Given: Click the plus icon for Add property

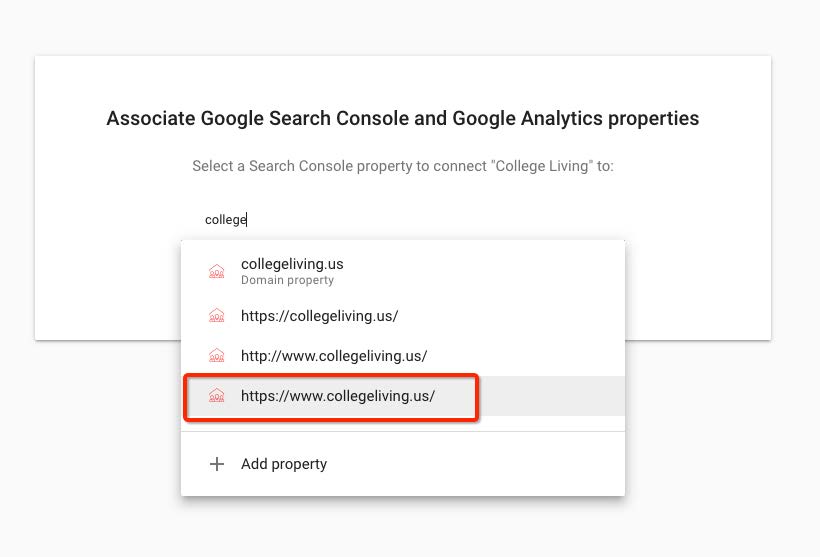Looking at the screenshot, I should [x=217, y=464].
